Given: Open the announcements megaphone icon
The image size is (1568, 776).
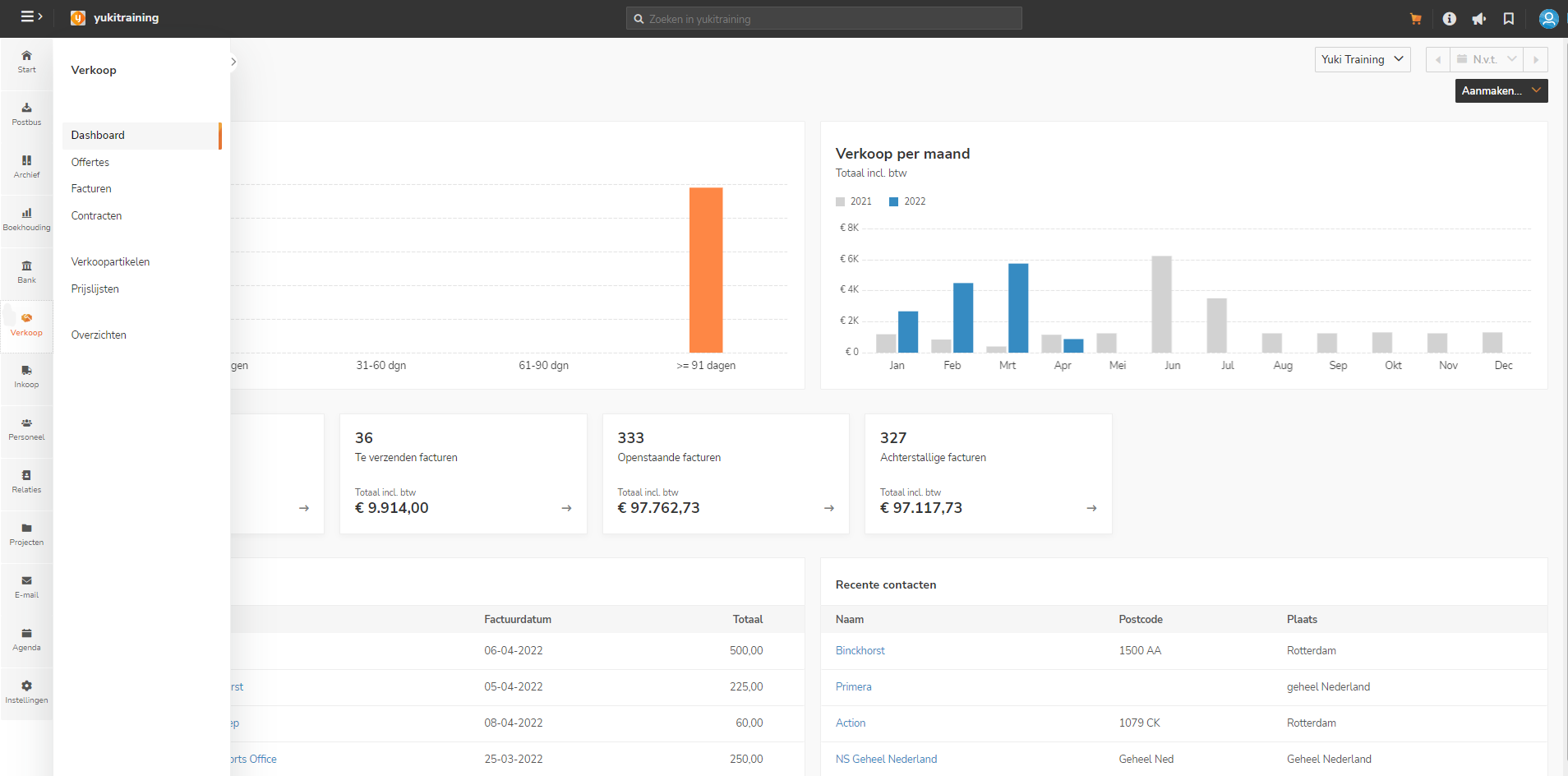Looking at the screenshot, I should click(x=1478, y=19).
